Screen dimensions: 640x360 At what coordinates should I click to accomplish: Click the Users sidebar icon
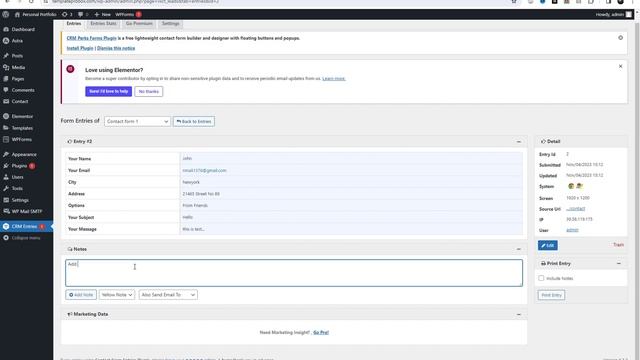pyautogui.click(x=6, y=177)
